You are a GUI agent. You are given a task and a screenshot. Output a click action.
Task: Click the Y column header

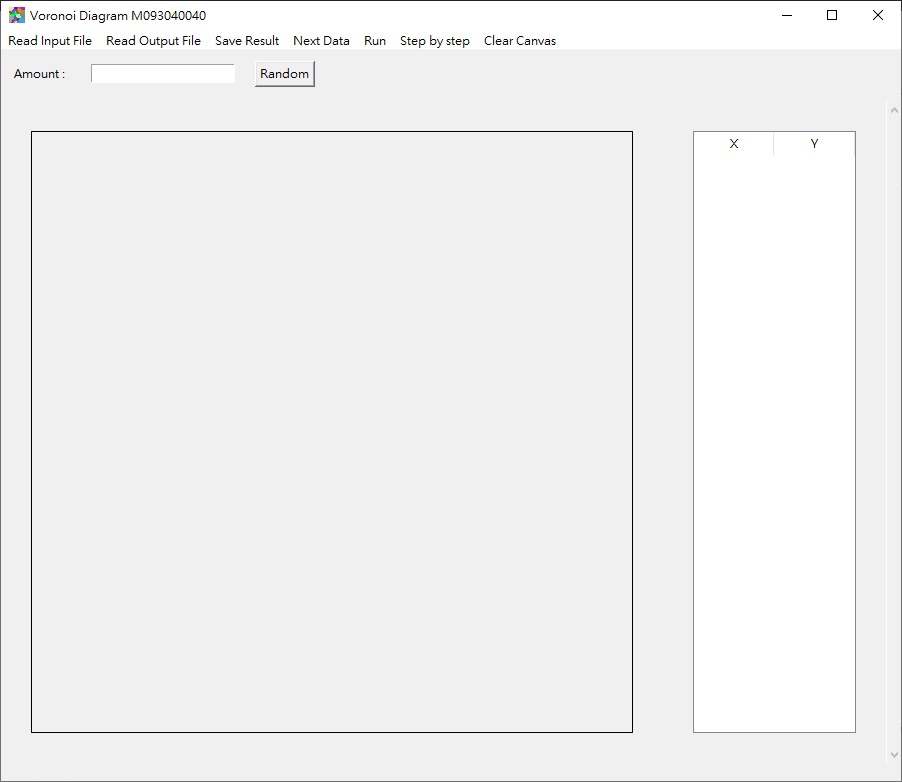(x=814, y=144)
